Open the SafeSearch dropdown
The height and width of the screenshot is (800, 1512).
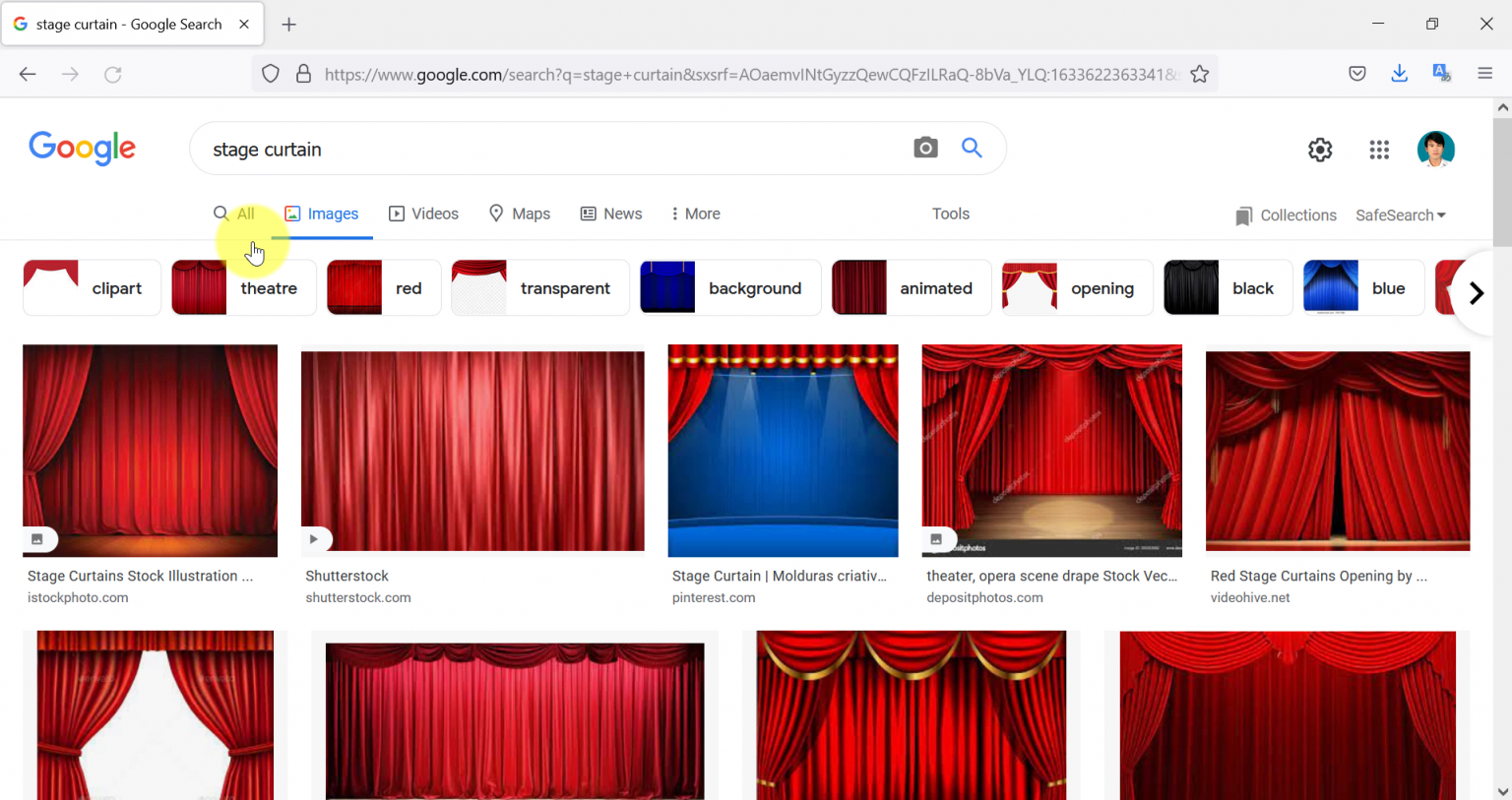[1400, 215]
